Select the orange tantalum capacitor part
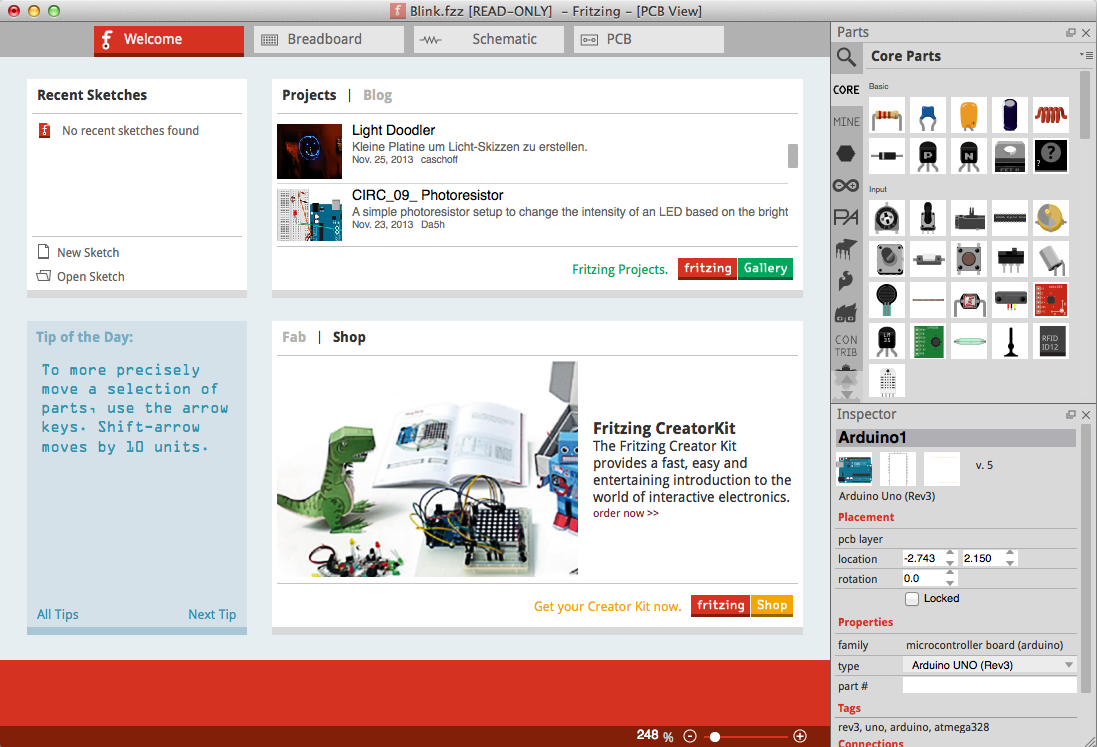The image size is (1097, 747). (x=969, y=115)
